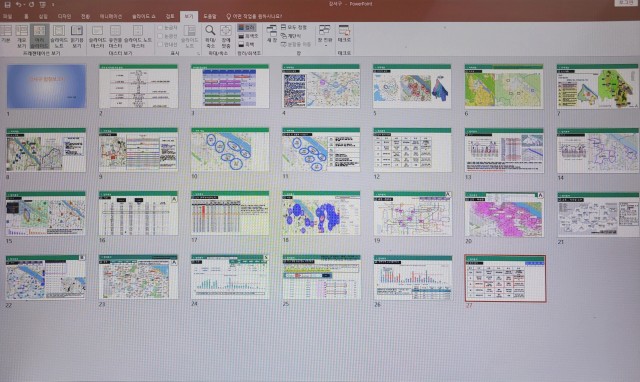
Task: Select slide 21 thumbnail
Action: [x=598, y=214]
